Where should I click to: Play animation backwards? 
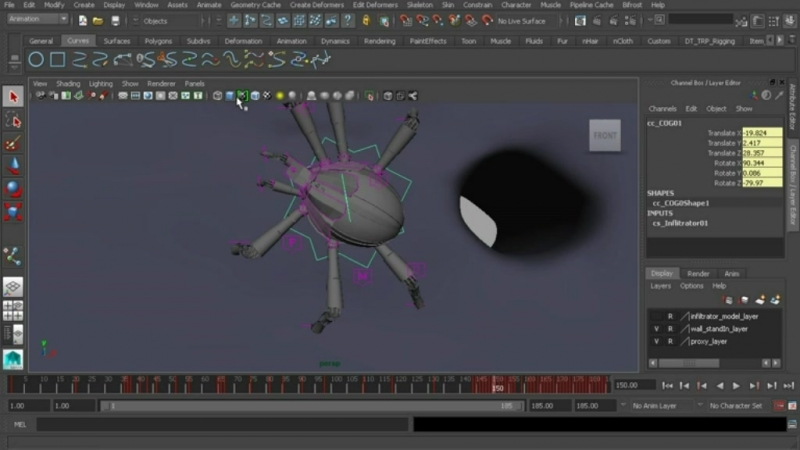[x=719, y=386]
